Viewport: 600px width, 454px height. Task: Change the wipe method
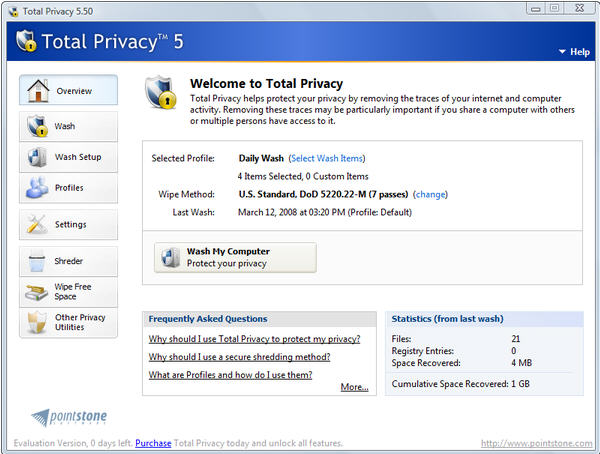click(x=430, y=194)
